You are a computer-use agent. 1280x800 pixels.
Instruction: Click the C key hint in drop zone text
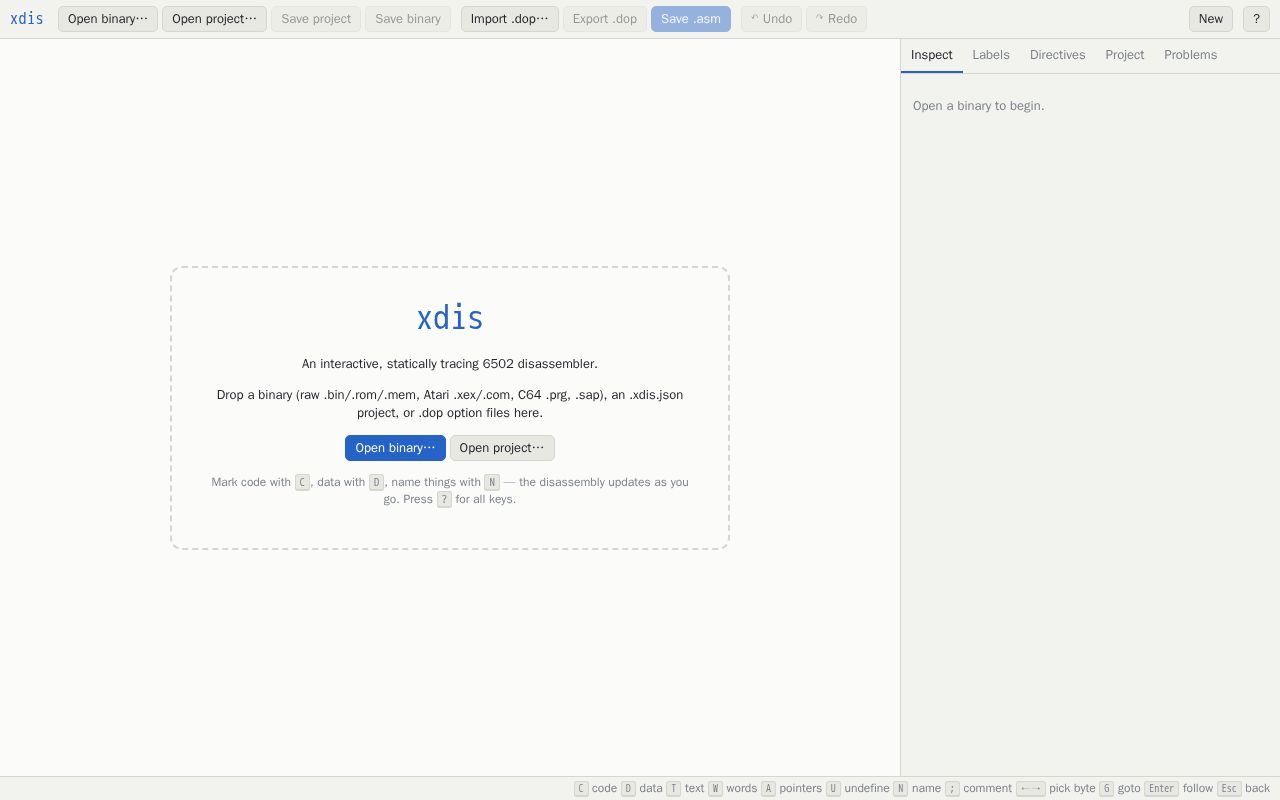(x=302, y=482)
